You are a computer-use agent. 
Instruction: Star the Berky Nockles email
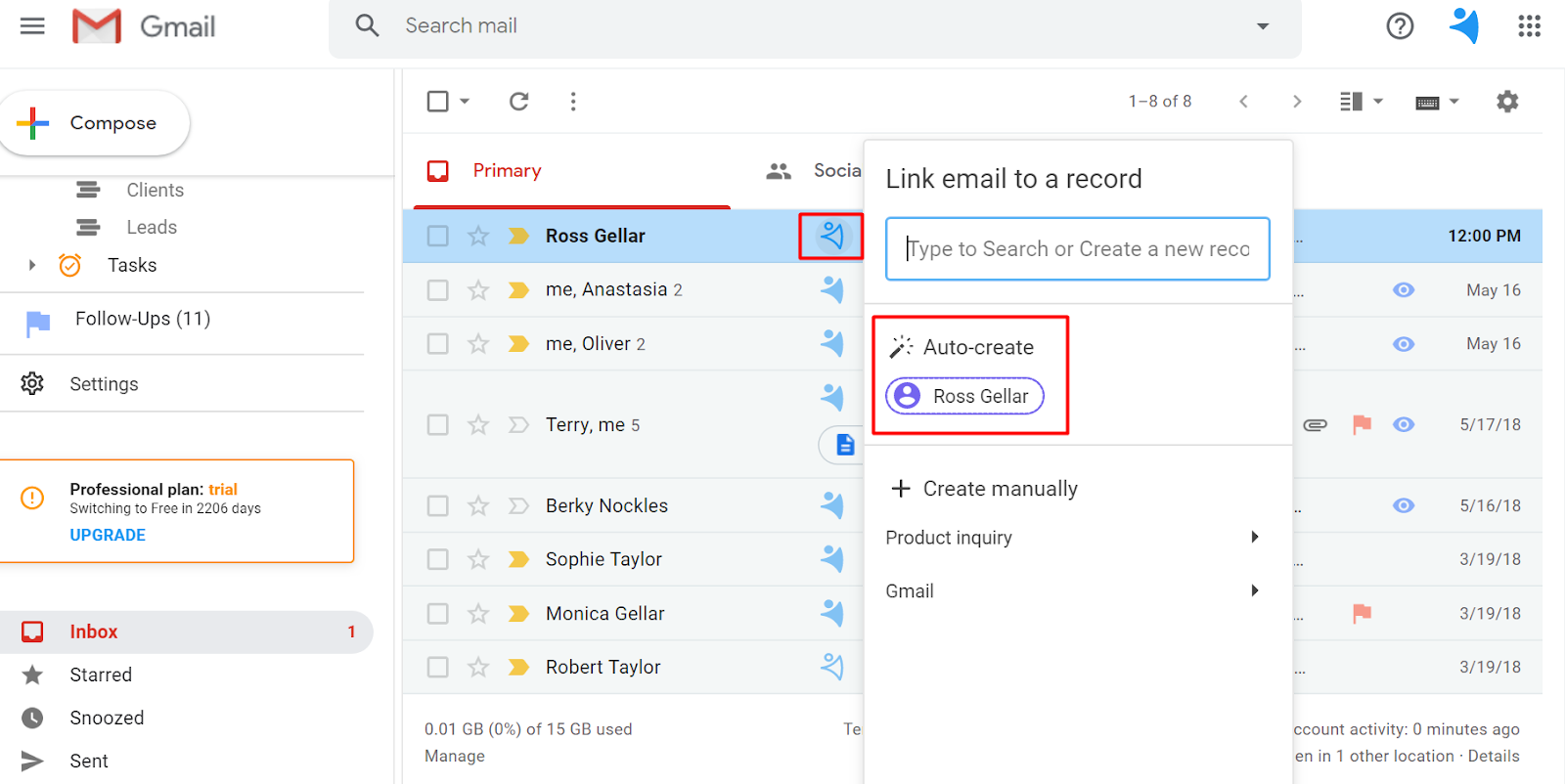(x=477, y=505)
